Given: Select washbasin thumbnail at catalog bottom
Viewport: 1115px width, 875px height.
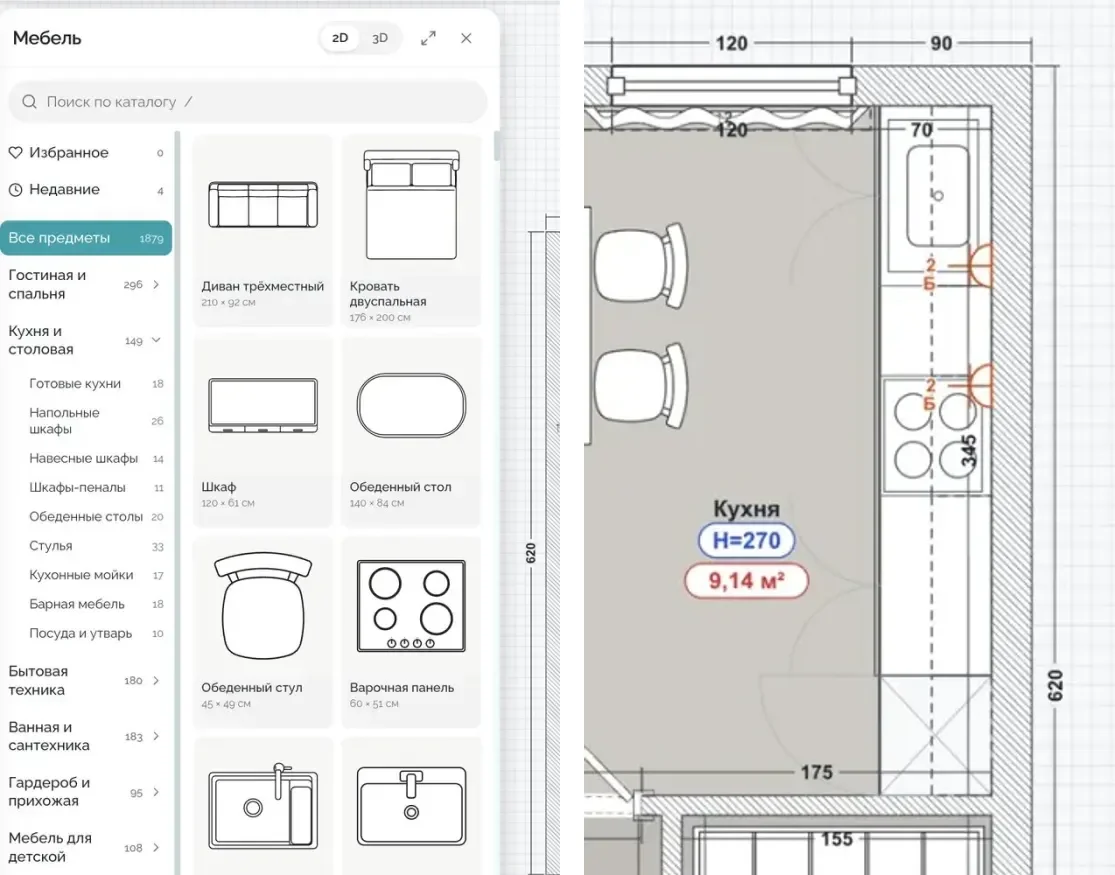Looking at the screenshot, I should pyautogui.click(x=411, y=807).
